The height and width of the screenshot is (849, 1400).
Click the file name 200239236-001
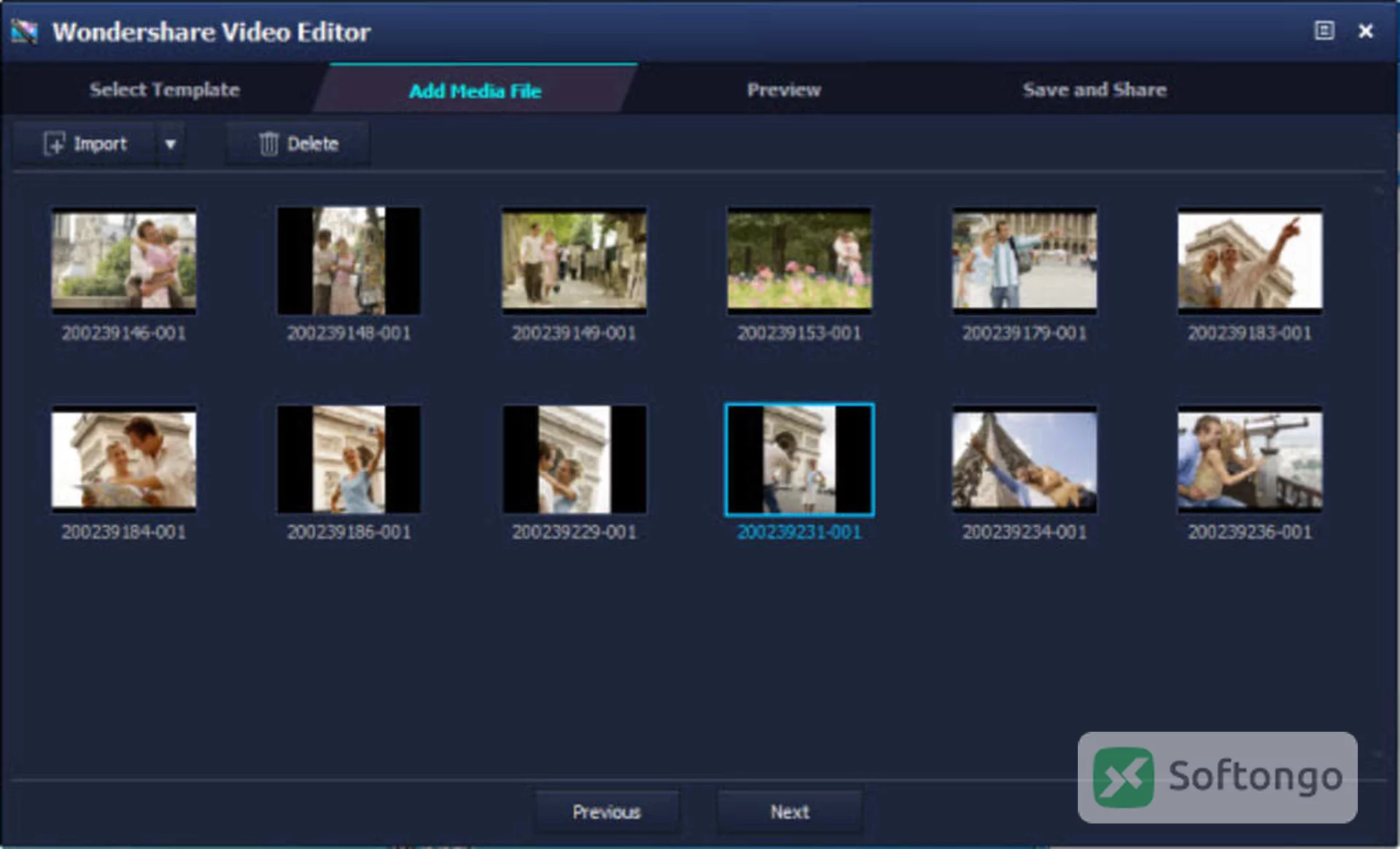tap(1250, 532)
